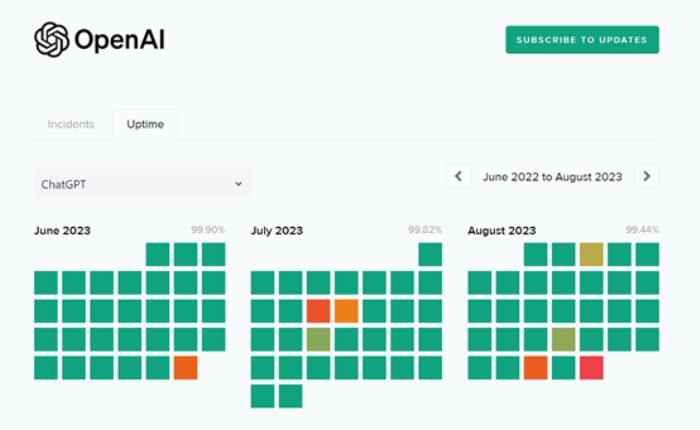Select the red day in August 2023
This screenshot has height=430, width=700.
592,368
